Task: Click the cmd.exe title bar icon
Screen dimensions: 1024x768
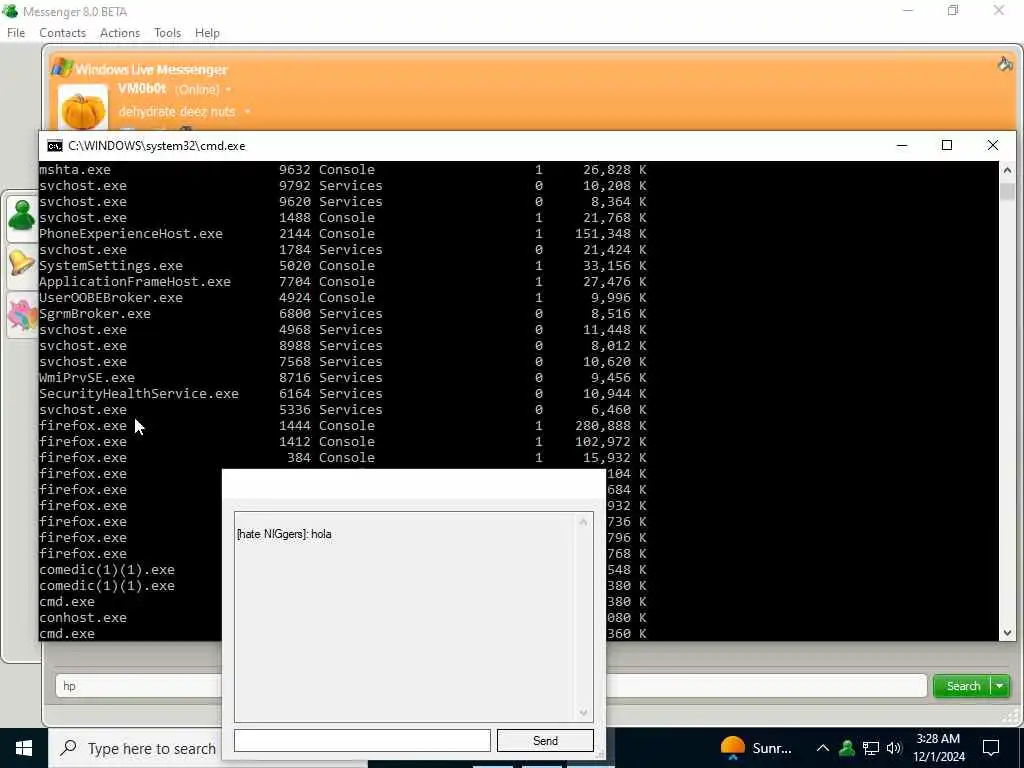Action: pos(55,146)
